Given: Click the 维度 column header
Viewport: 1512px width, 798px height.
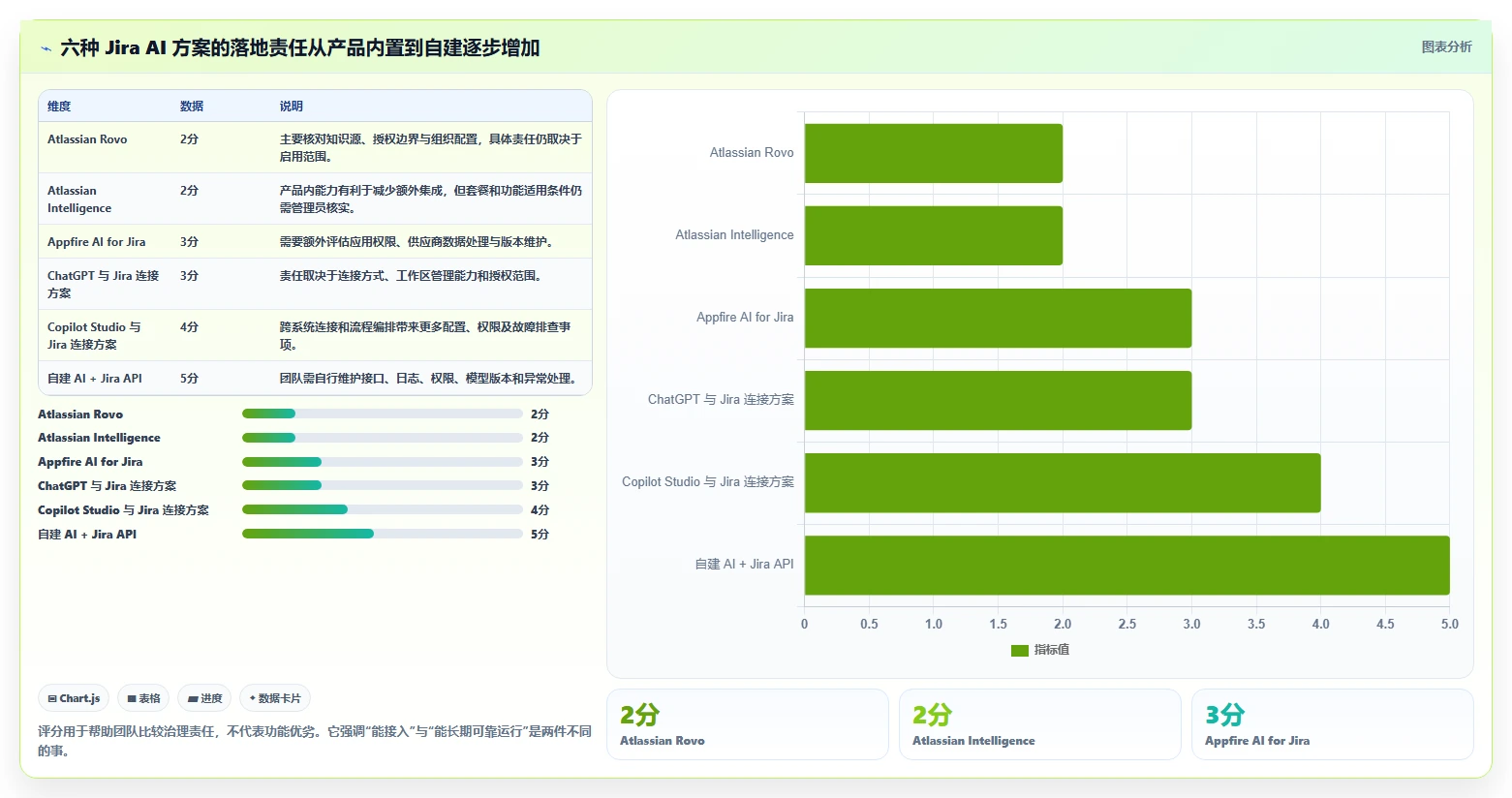Looking at the screenshot, I should [59, 107].
